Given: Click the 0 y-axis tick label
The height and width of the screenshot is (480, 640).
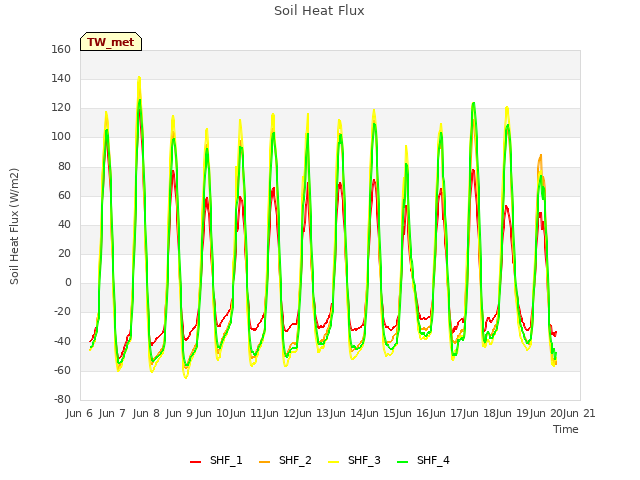Looking at the screenshot, I should 68,282.
